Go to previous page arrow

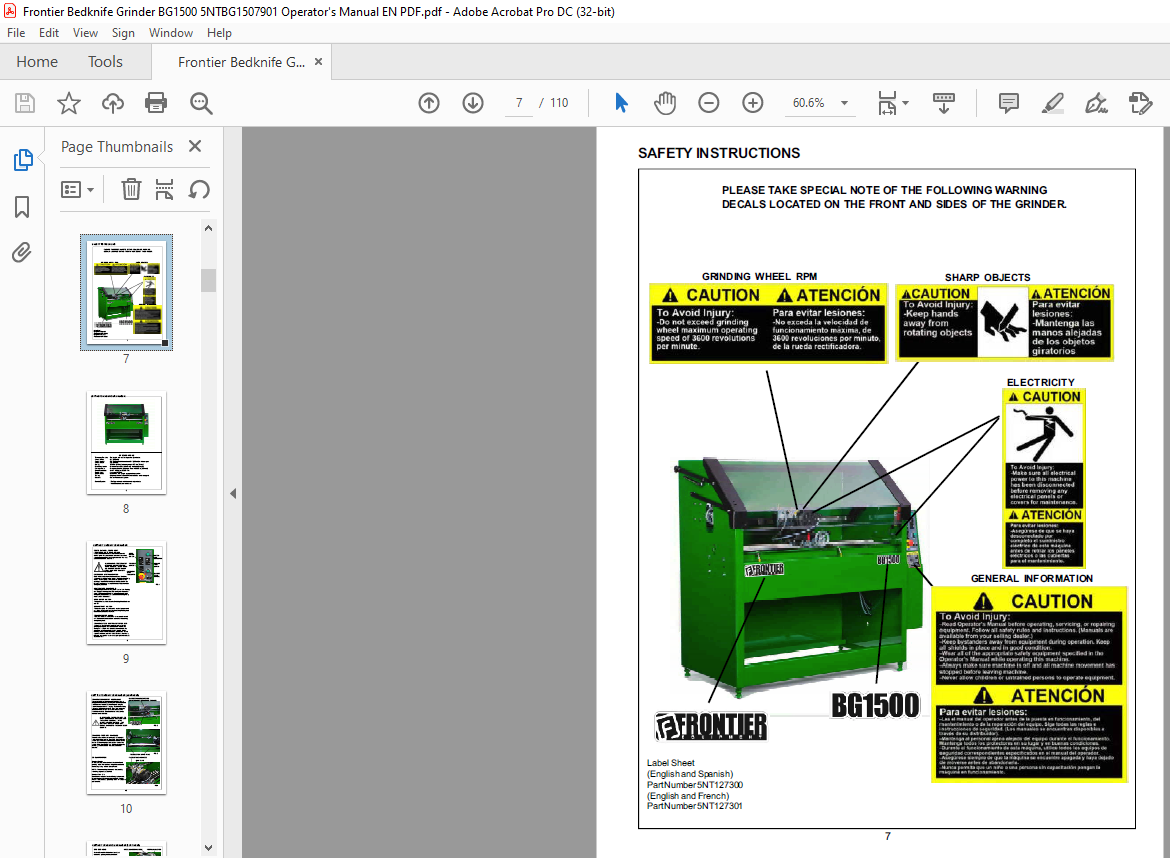pos(429,103)
